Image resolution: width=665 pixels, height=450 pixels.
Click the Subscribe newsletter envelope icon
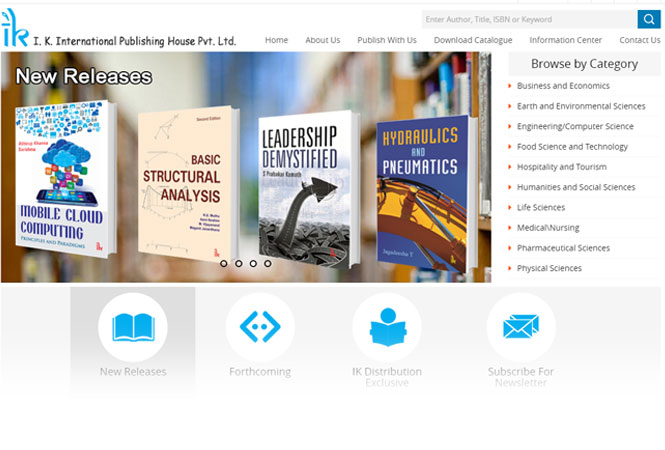tap(521, 327)
